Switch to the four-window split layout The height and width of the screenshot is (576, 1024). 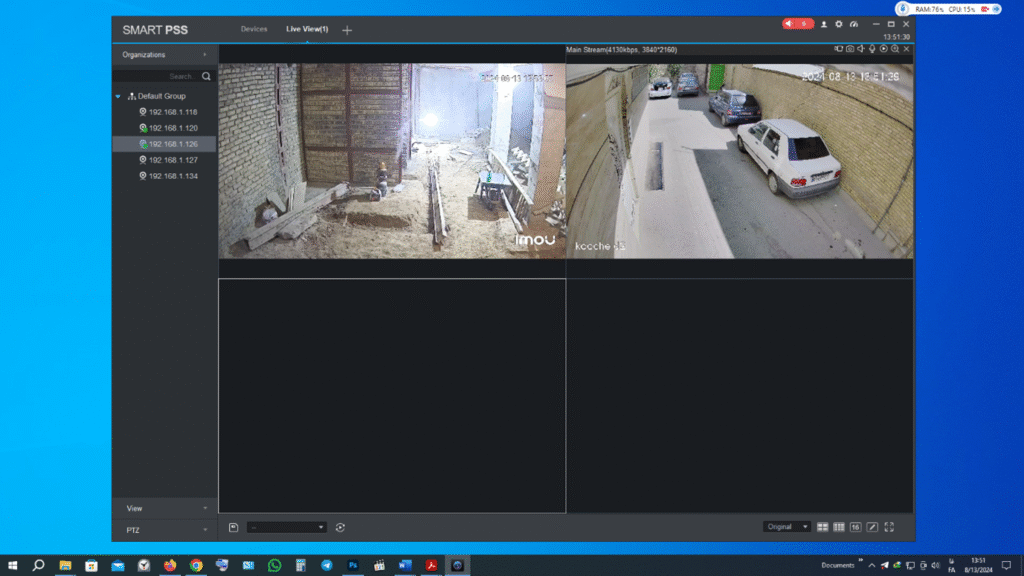click(822, 527)
